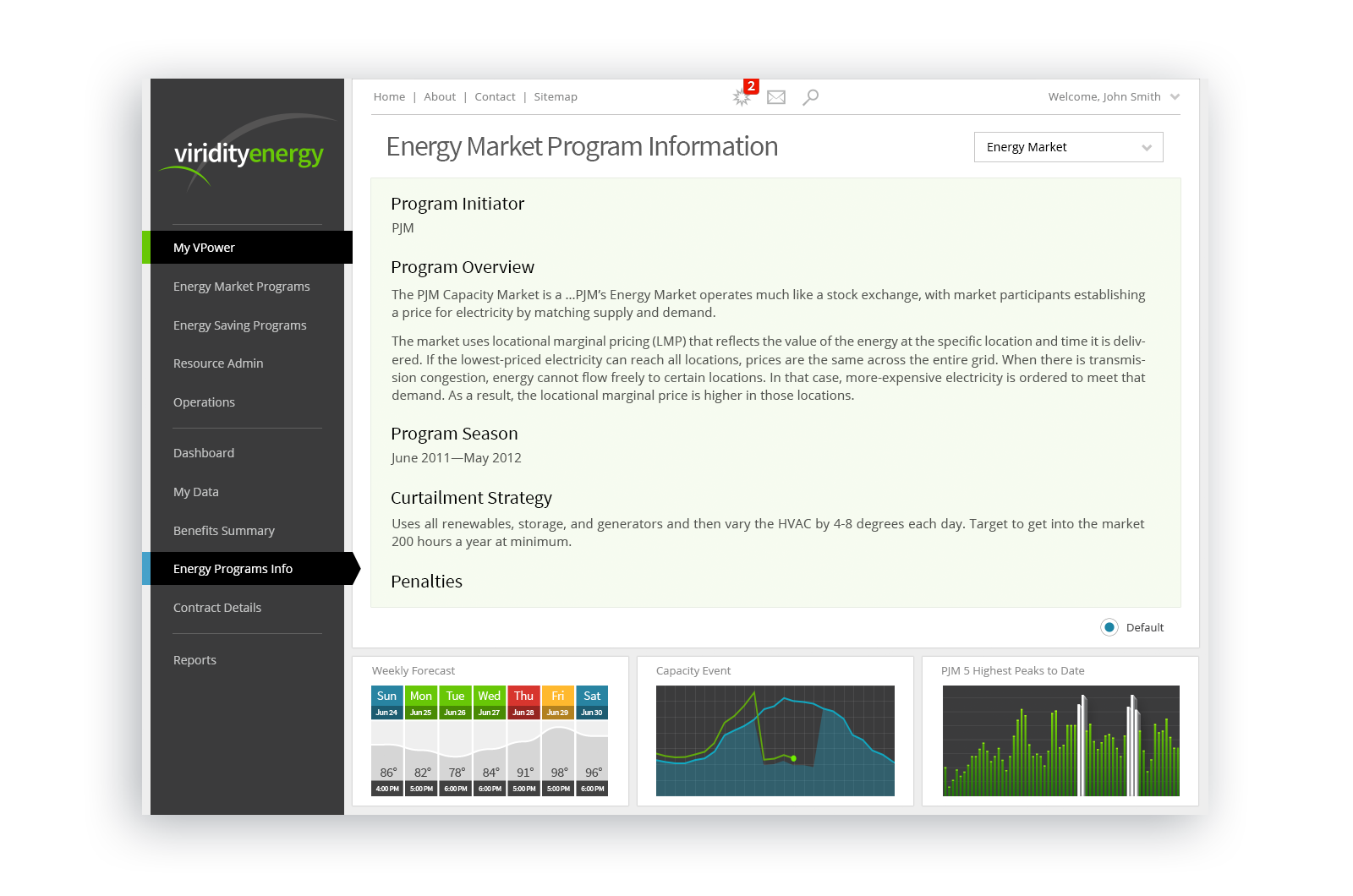Expand the Welcome John Smith user menu arrow
This screenshot has width=1353, height=896.
point(1175,97)
